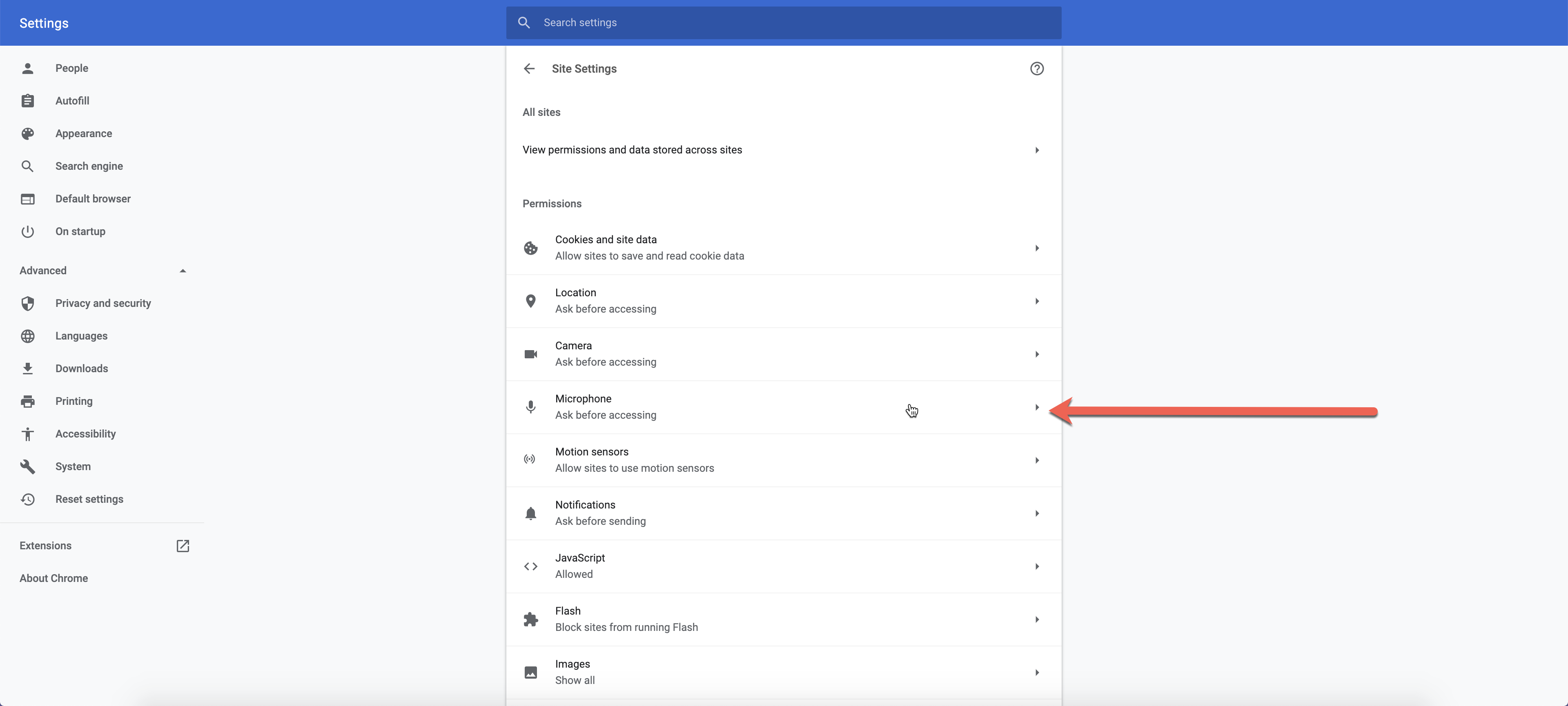This screenshot has width=1568, height=706.
Task: Click the Location pin icon
Action: tap(531, 301)
